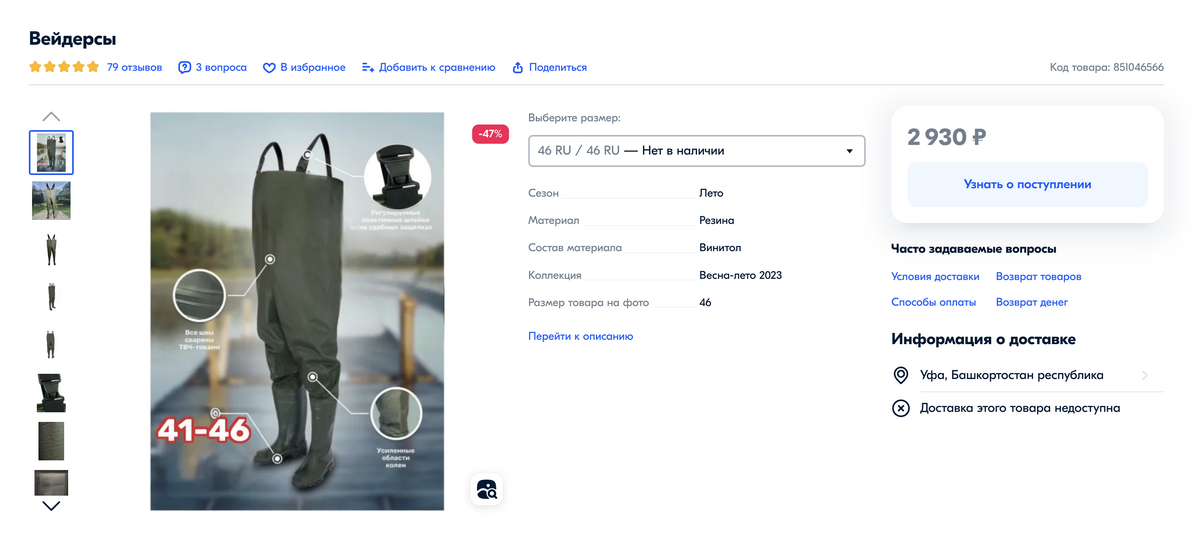Click the compare list icon
This screenshot has width=1200, height=548.
click(368, 68)
